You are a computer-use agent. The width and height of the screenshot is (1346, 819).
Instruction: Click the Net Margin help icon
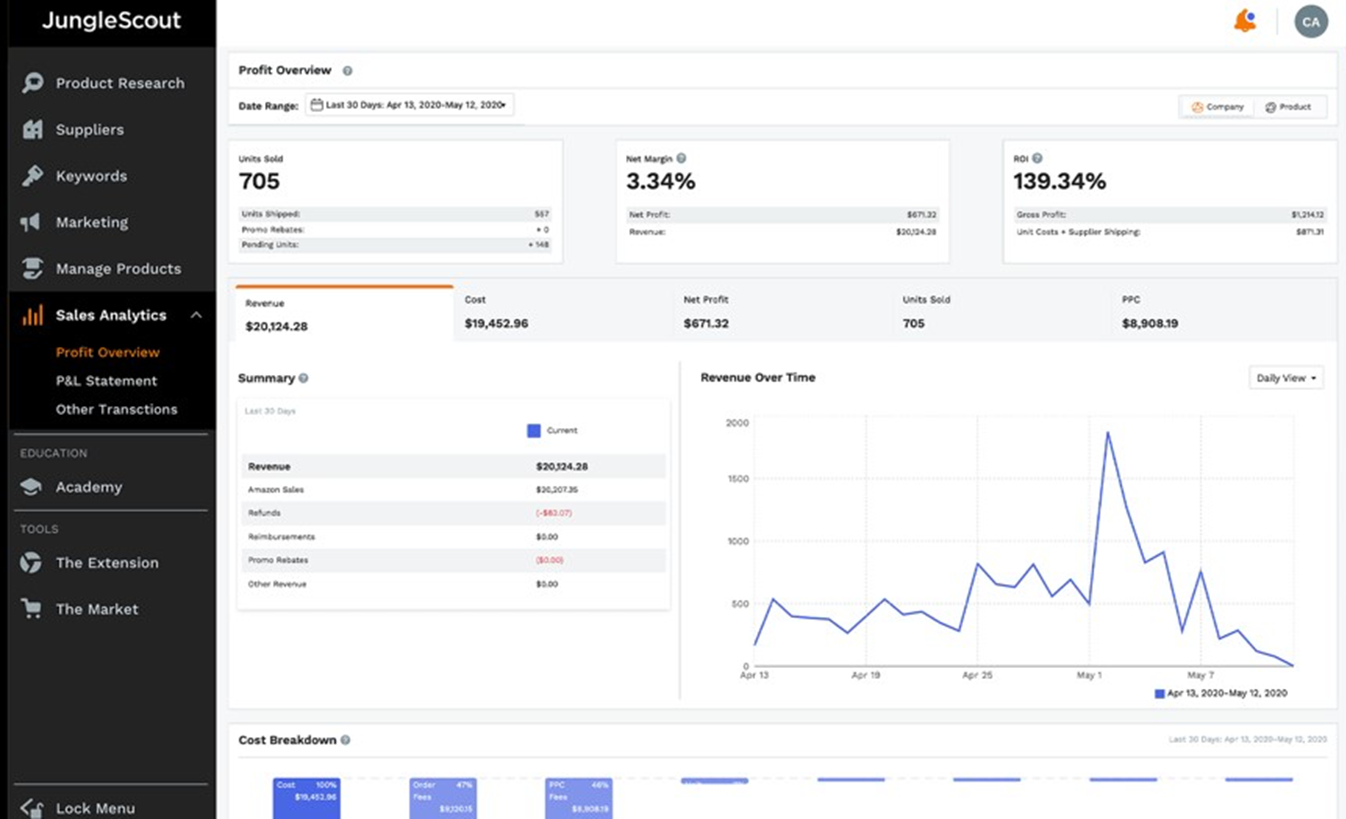point(681,158)
